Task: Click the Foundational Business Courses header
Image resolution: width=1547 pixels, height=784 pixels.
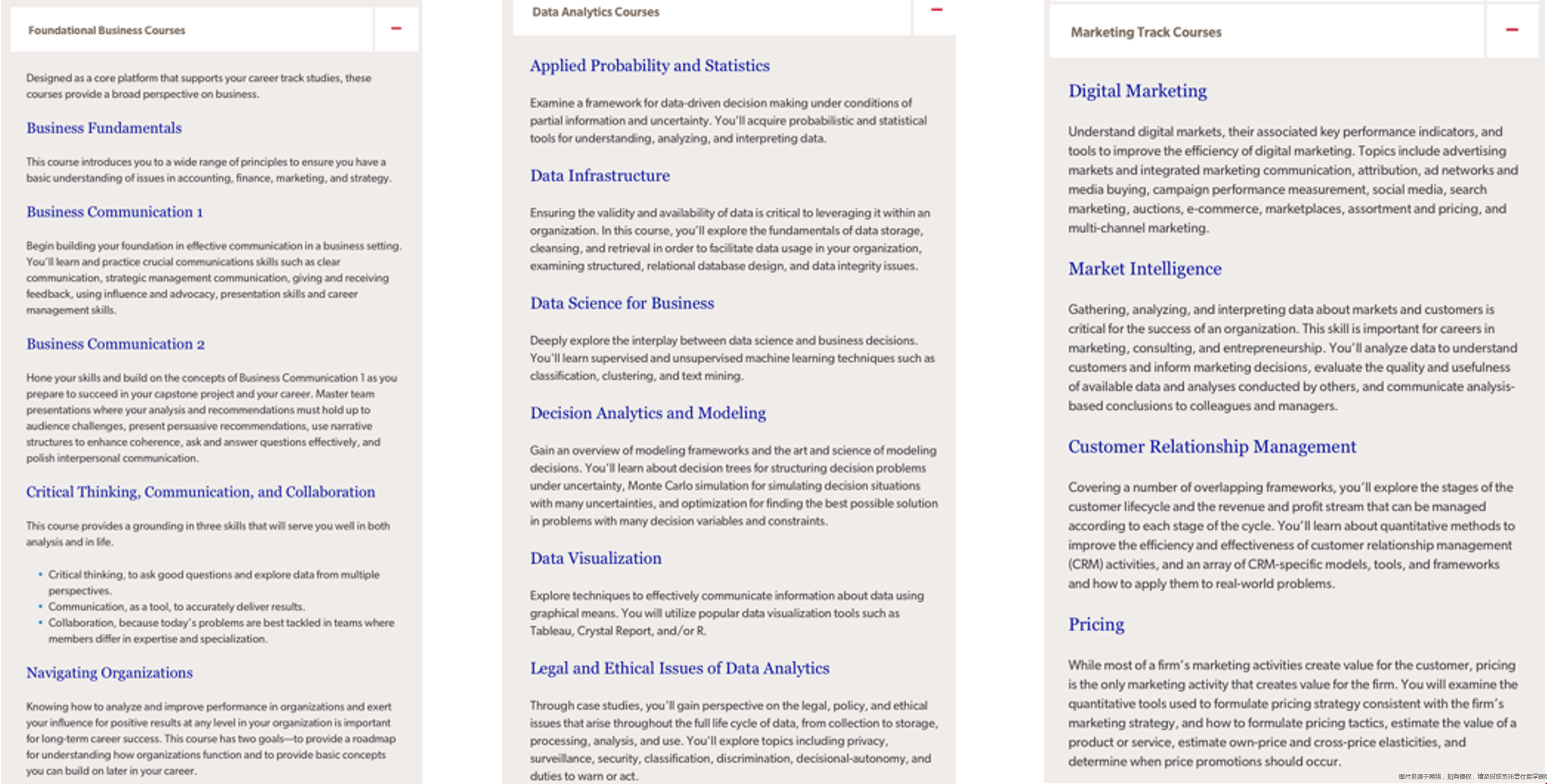Action: pyautogui.click(x=106, y=30)
